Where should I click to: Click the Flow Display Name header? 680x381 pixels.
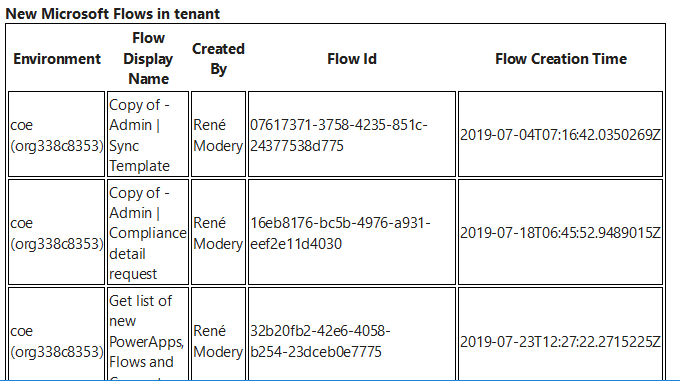148,59
